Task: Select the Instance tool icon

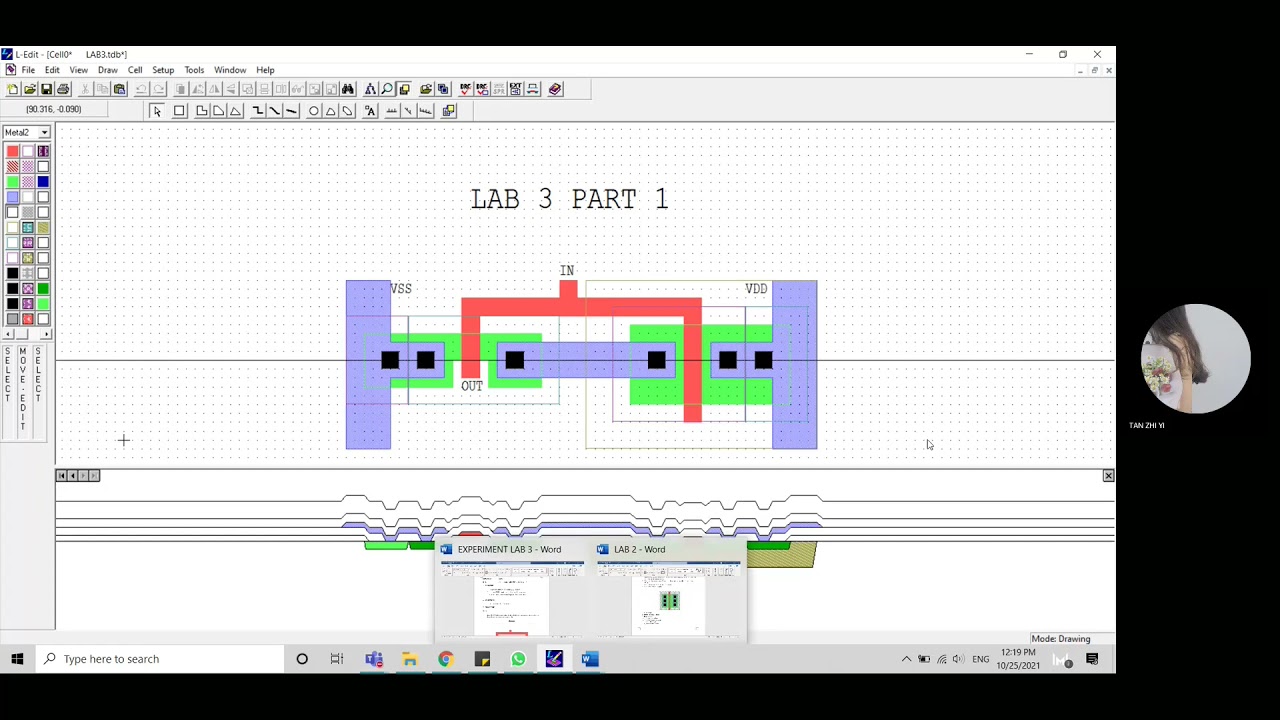Action: pyautogui.click(x=449, y=111)
